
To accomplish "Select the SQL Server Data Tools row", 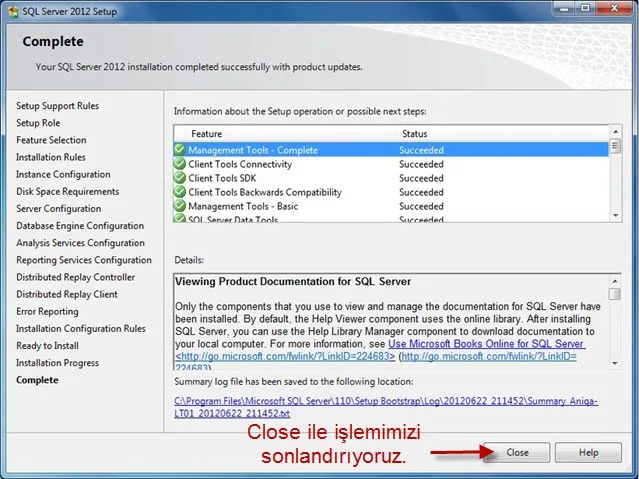I will pos(391,218).
